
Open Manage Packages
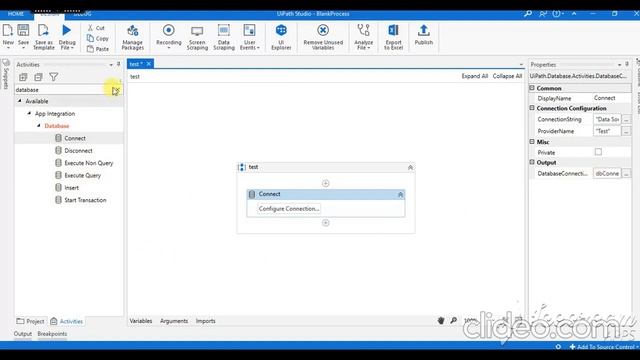pos(133,36)
